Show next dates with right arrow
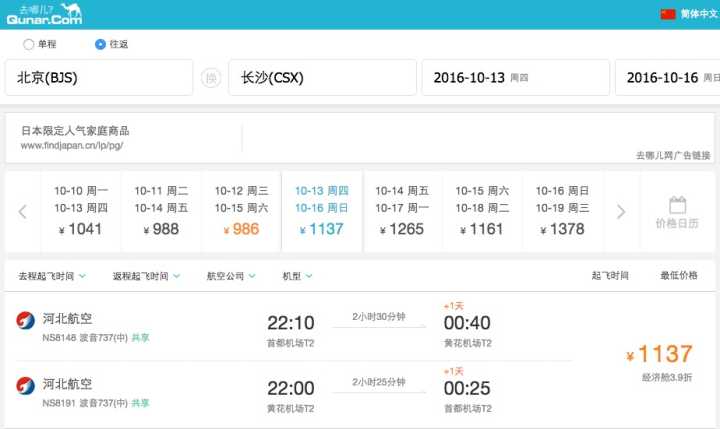Screen dimensions: 720x429 (x=621, y=211)
